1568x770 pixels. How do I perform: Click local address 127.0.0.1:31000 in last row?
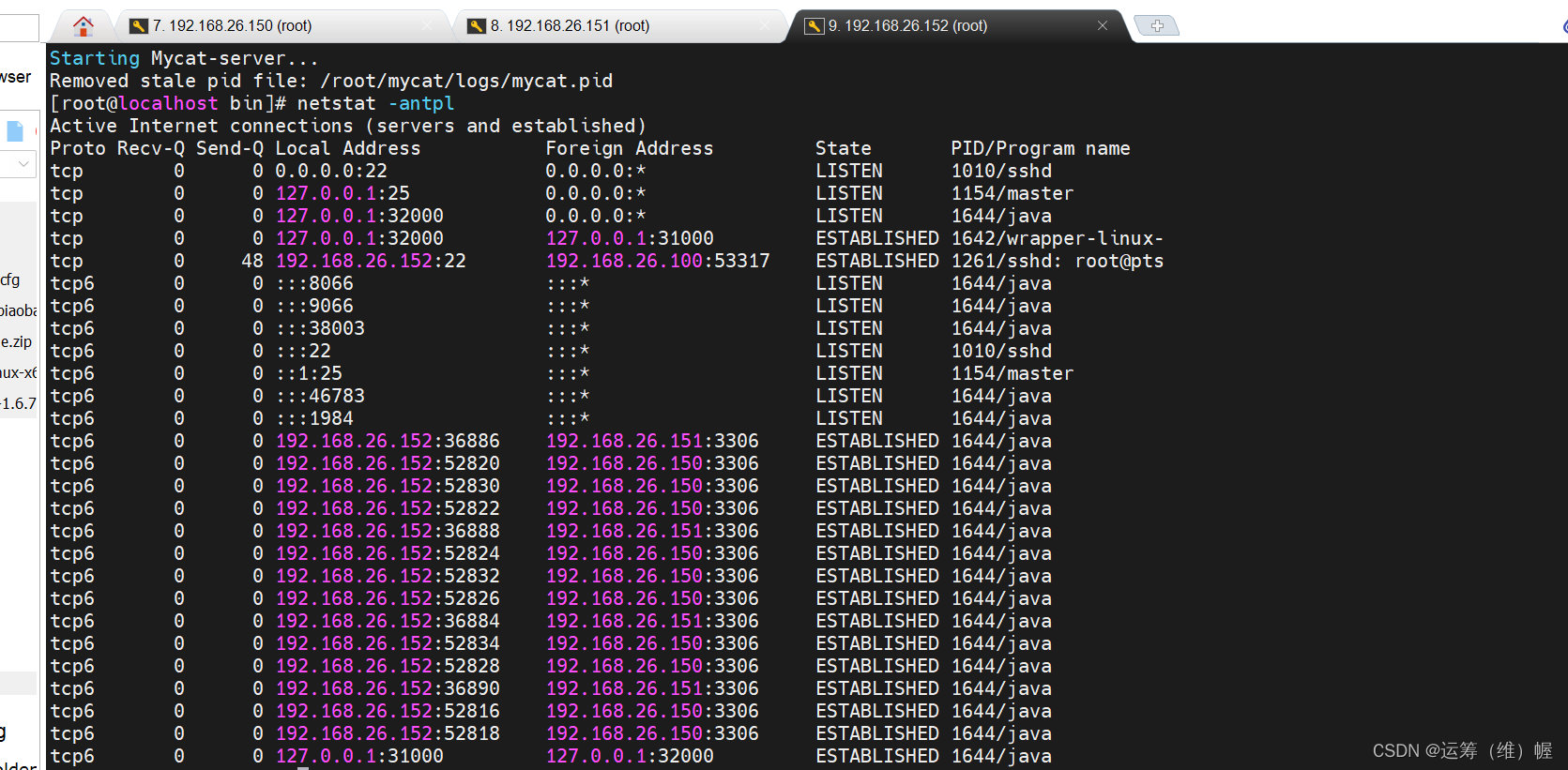click(x=359, y=756)
